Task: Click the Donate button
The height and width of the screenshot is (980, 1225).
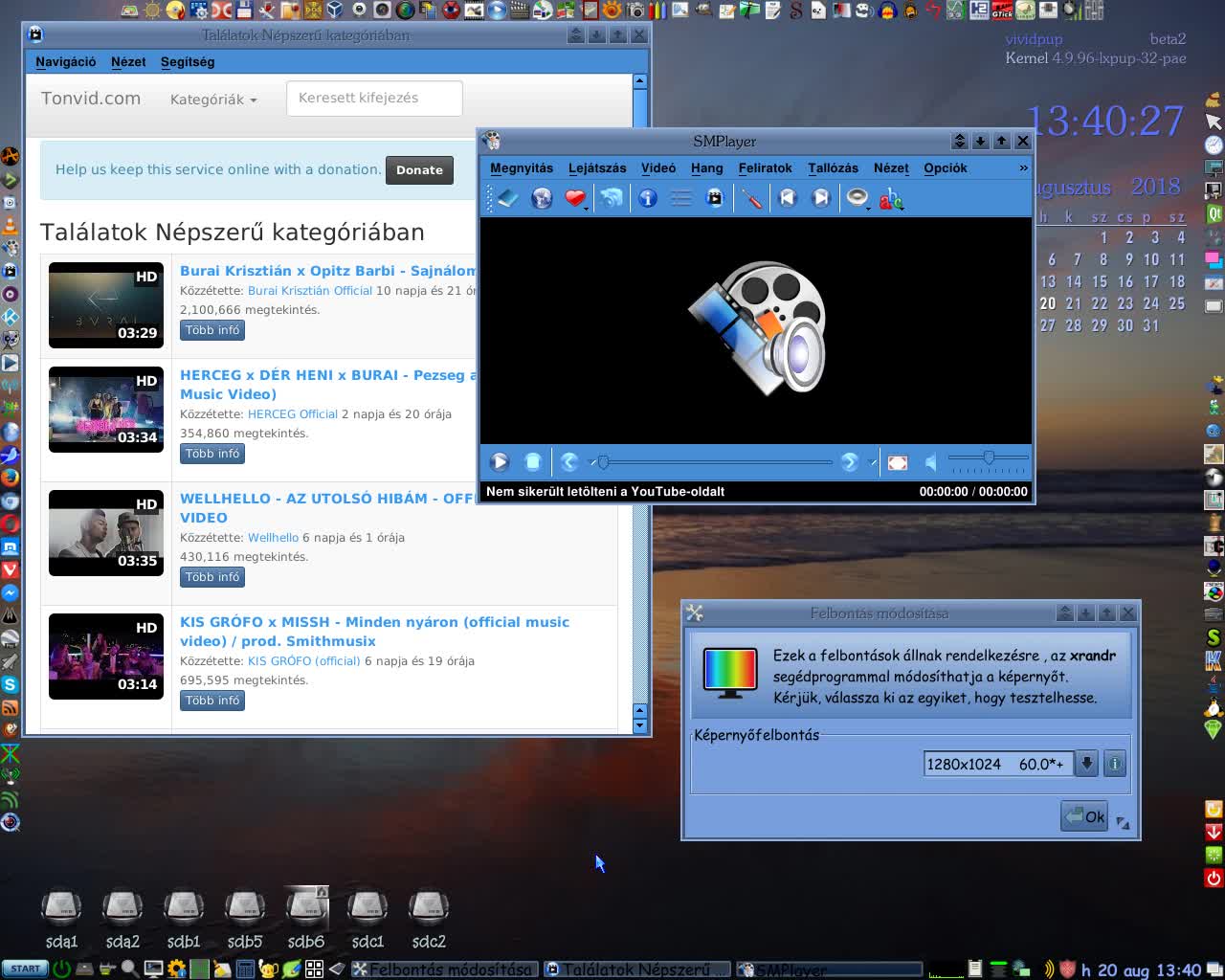Action: point(419,169)
